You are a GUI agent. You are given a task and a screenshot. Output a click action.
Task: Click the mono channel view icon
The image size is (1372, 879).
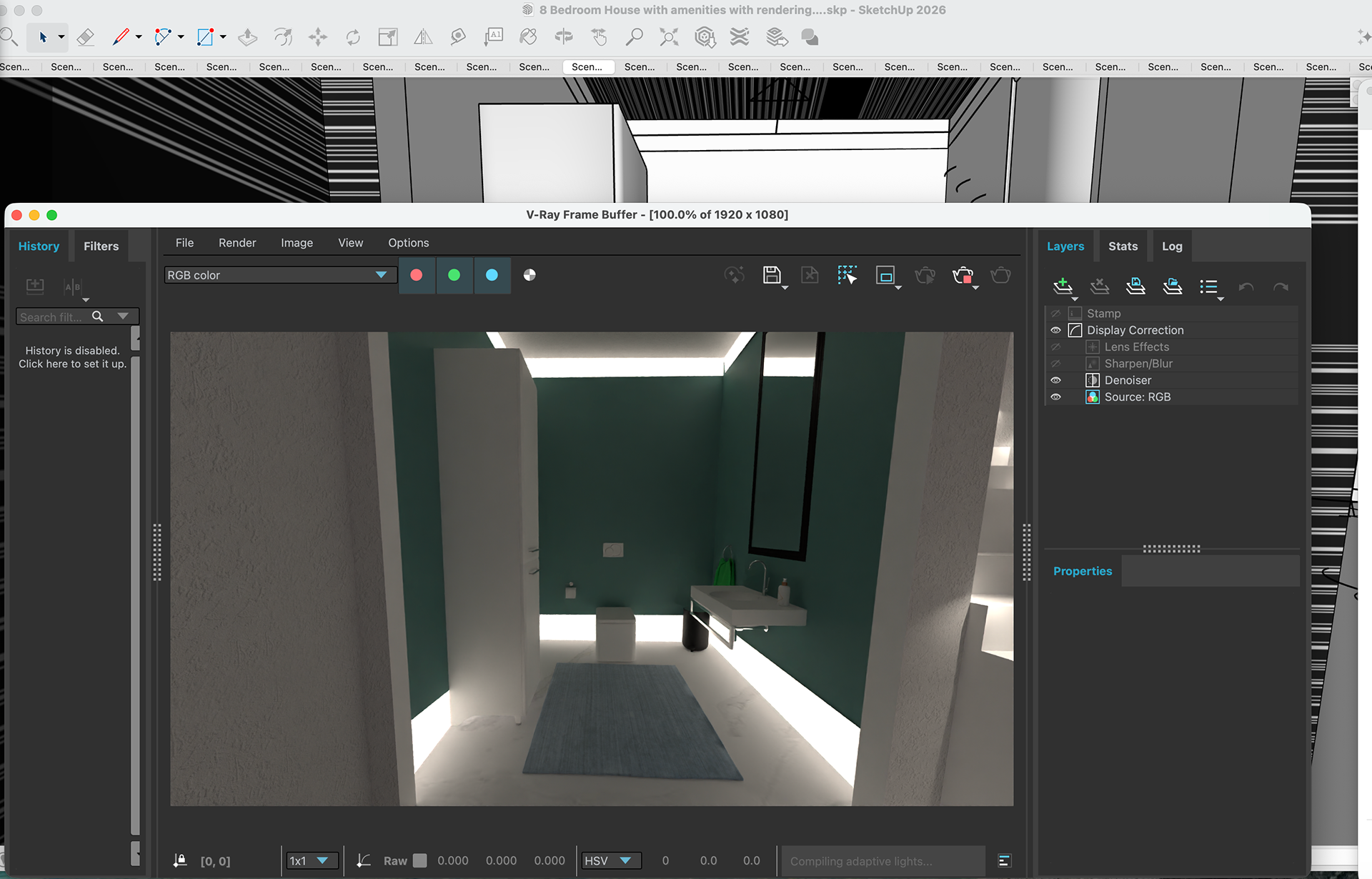click(x=530, y=275)
